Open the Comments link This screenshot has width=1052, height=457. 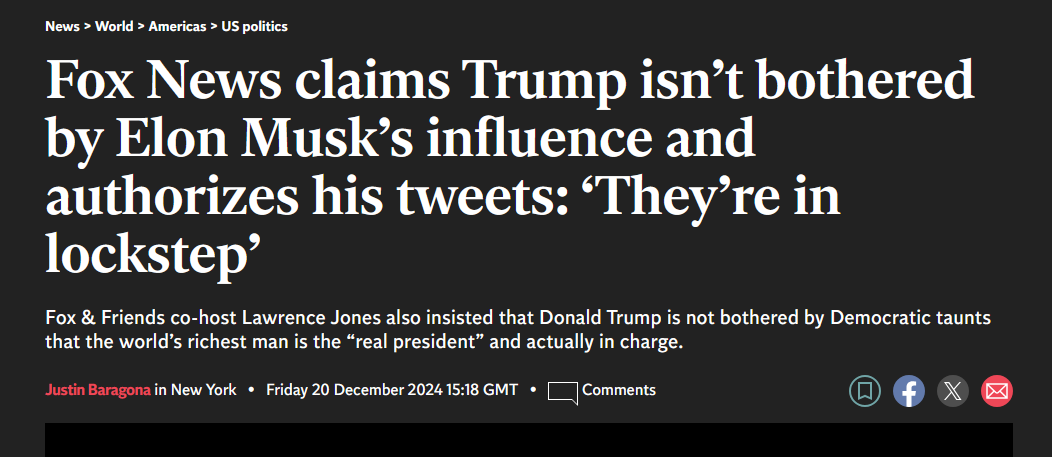click(619, 390)
